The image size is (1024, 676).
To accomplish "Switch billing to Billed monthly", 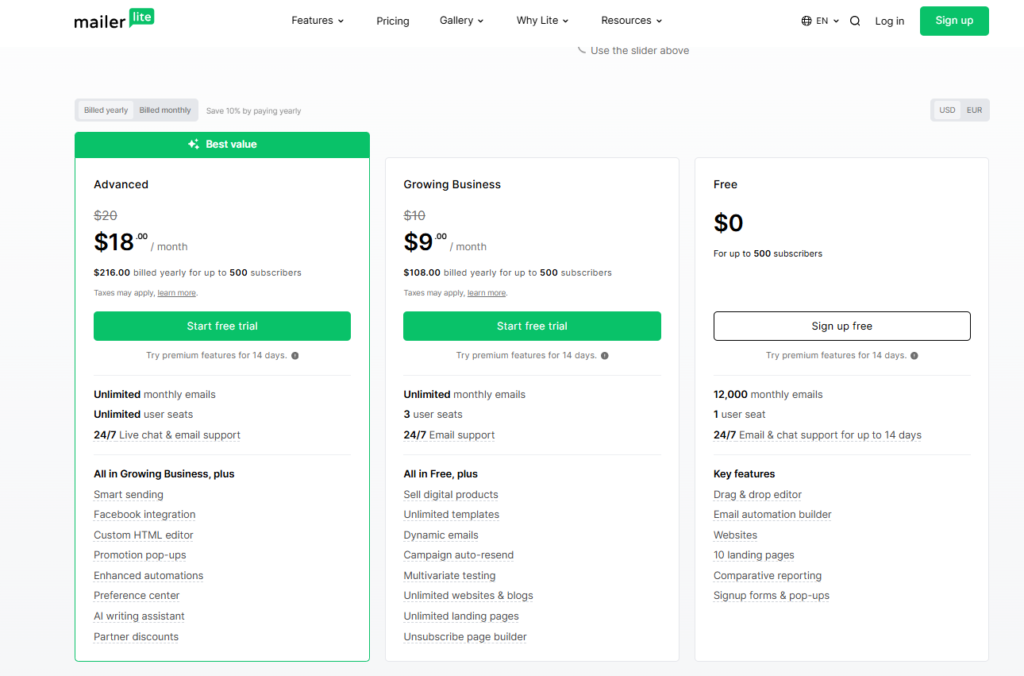I will click(165, 110).
